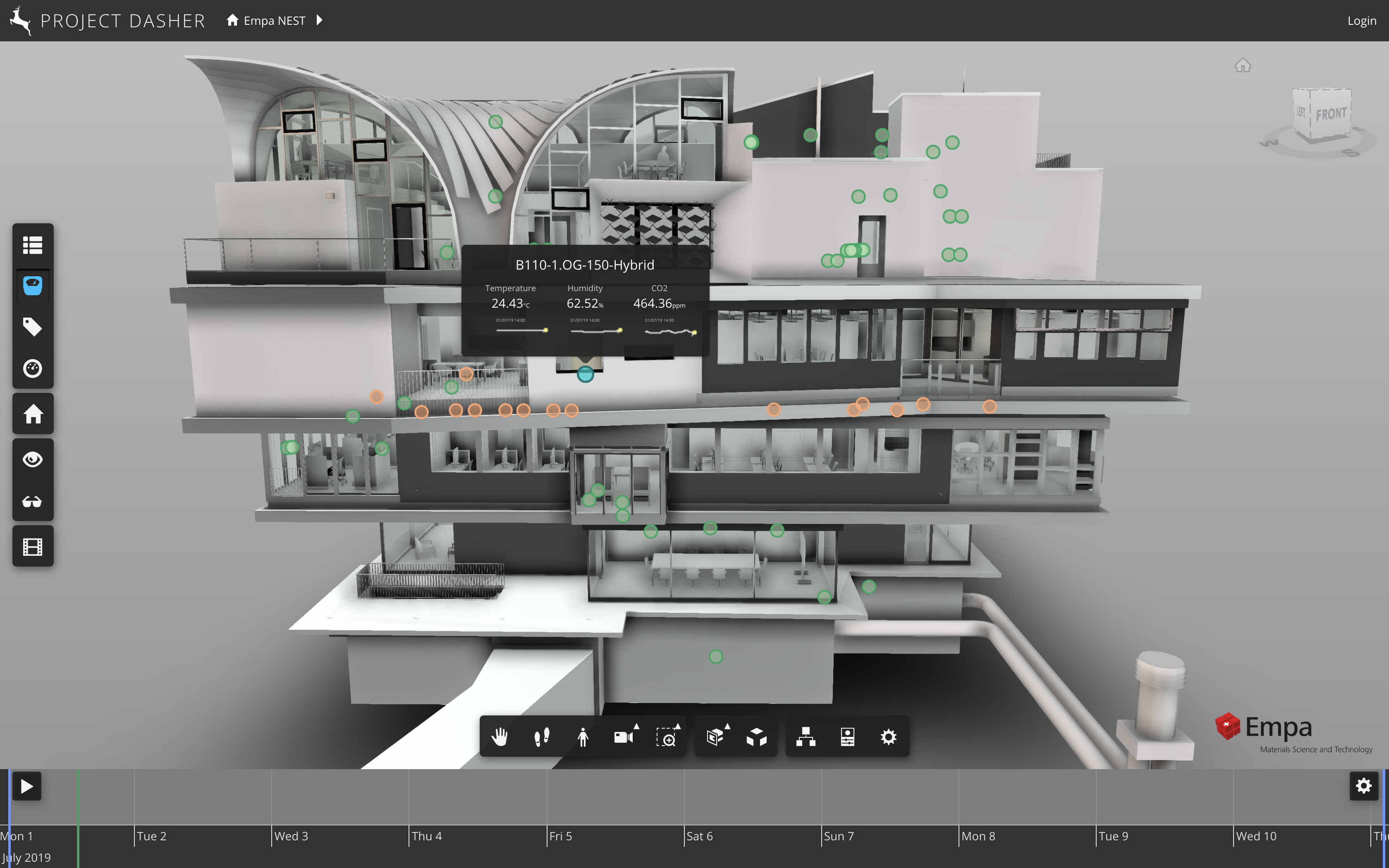1389x868 pixels.
Task: Click the FRONT face of view cube
Action: click(1330, 114)
